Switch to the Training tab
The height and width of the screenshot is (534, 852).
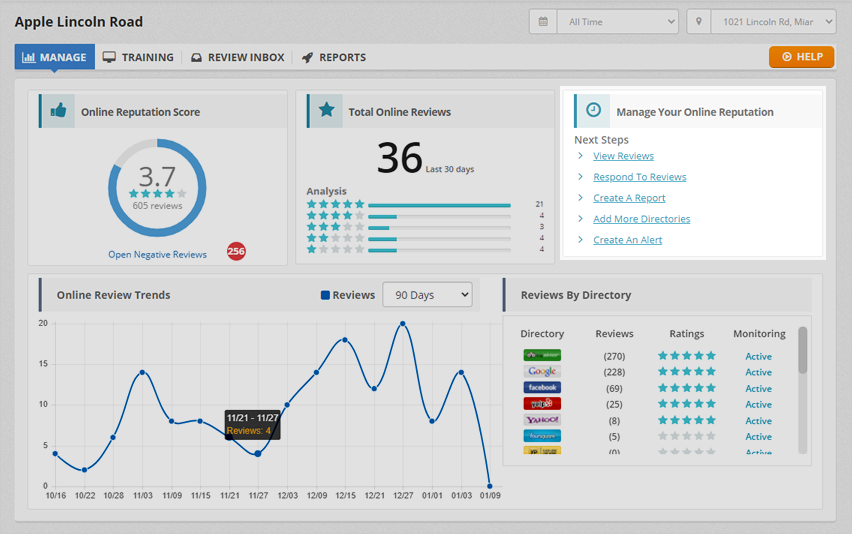(x=138, y=57)
